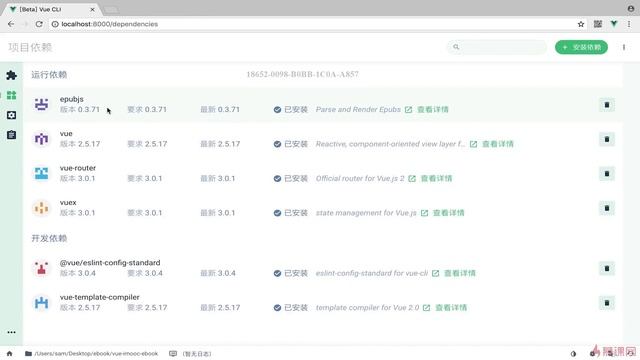640x360 pixels.
Task: Focus the dependency search field
Action: (497, 47)
